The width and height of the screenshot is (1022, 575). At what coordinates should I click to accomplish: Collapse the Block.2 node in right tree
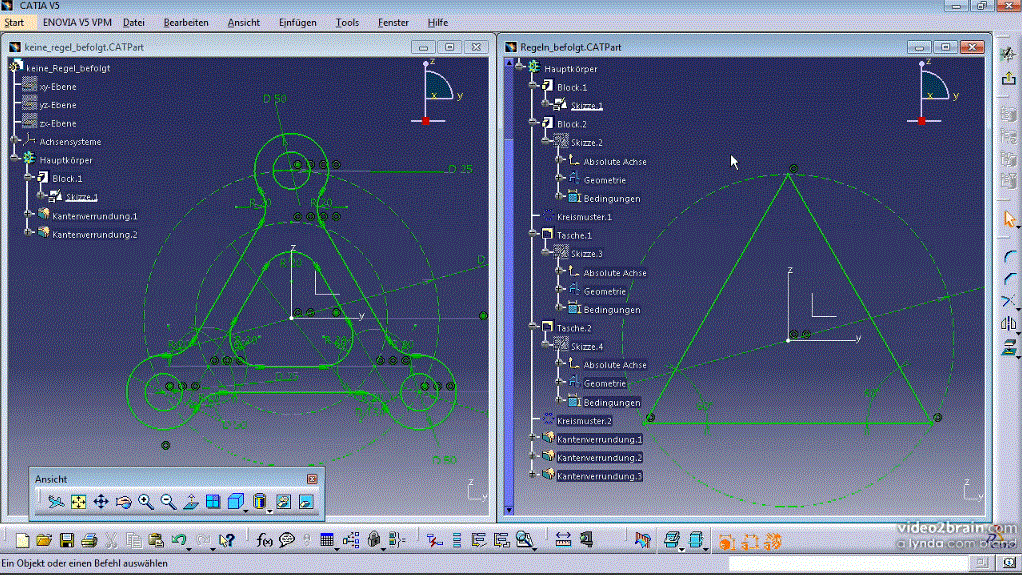533,123
